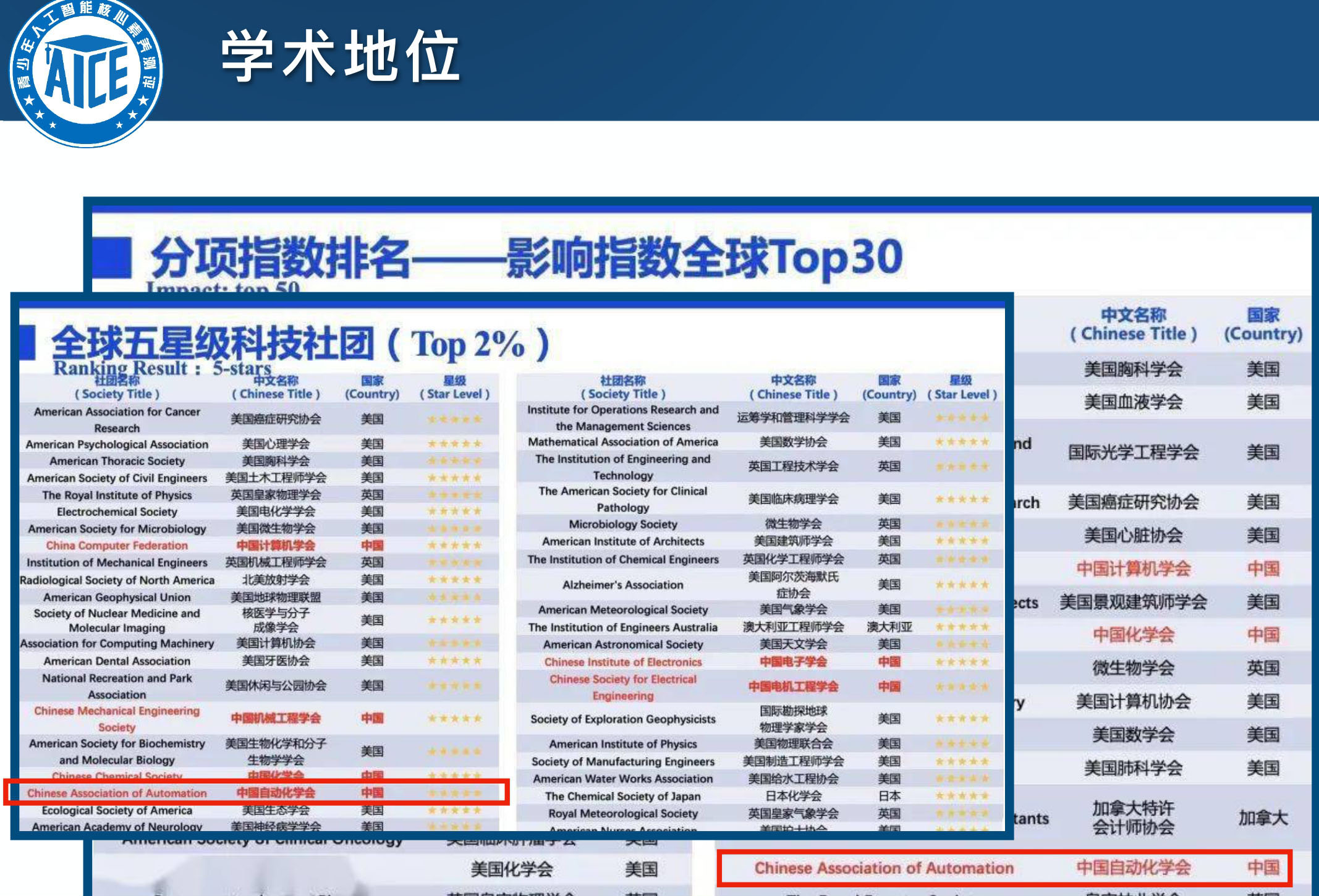Click 中国自动化学会 in the bottom-right red box
Screen dimensions: 1319x896
(1133, 868)
